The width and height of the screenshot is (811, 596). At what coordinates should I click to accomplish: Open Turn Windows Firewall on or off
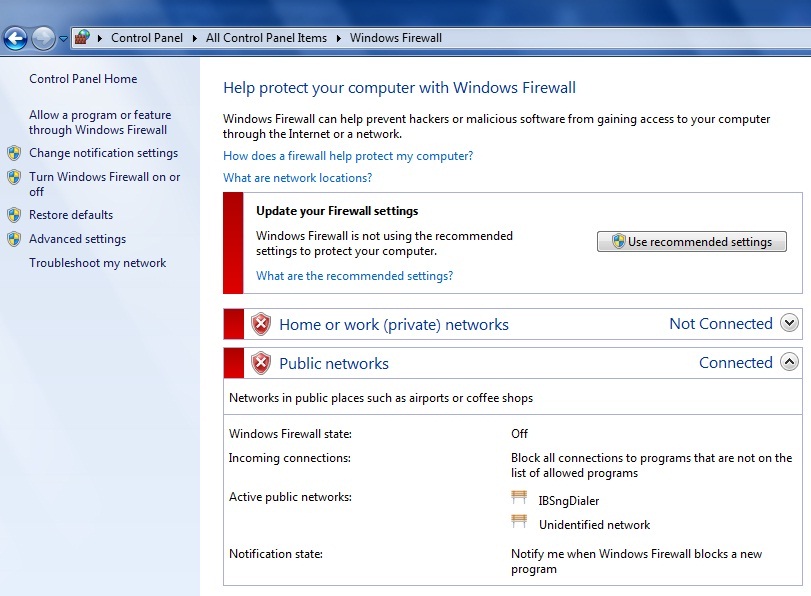pos(104,184)
